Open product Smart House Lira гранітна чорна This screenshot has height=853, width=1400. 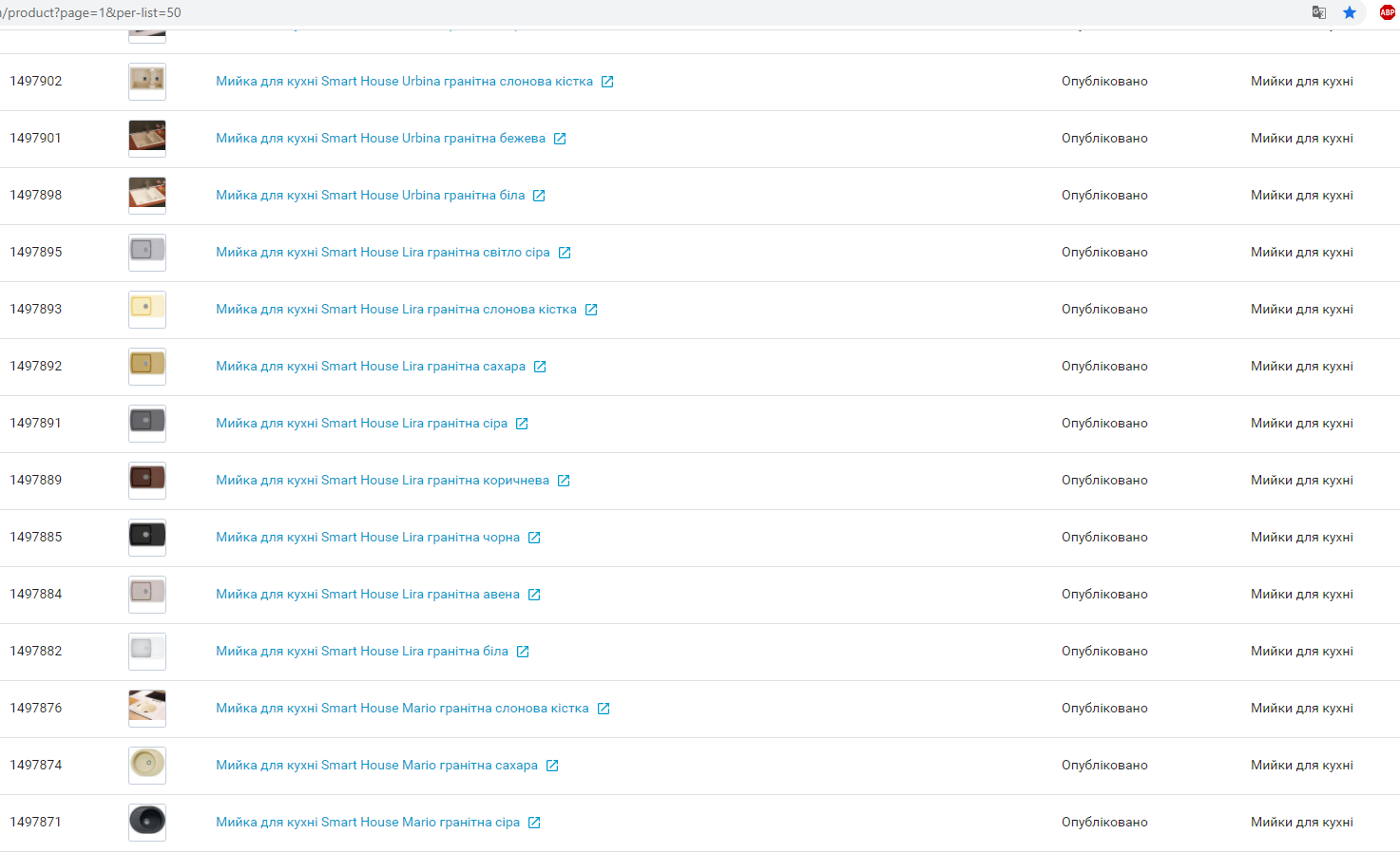pyautogui.click(x=368, y=537)
